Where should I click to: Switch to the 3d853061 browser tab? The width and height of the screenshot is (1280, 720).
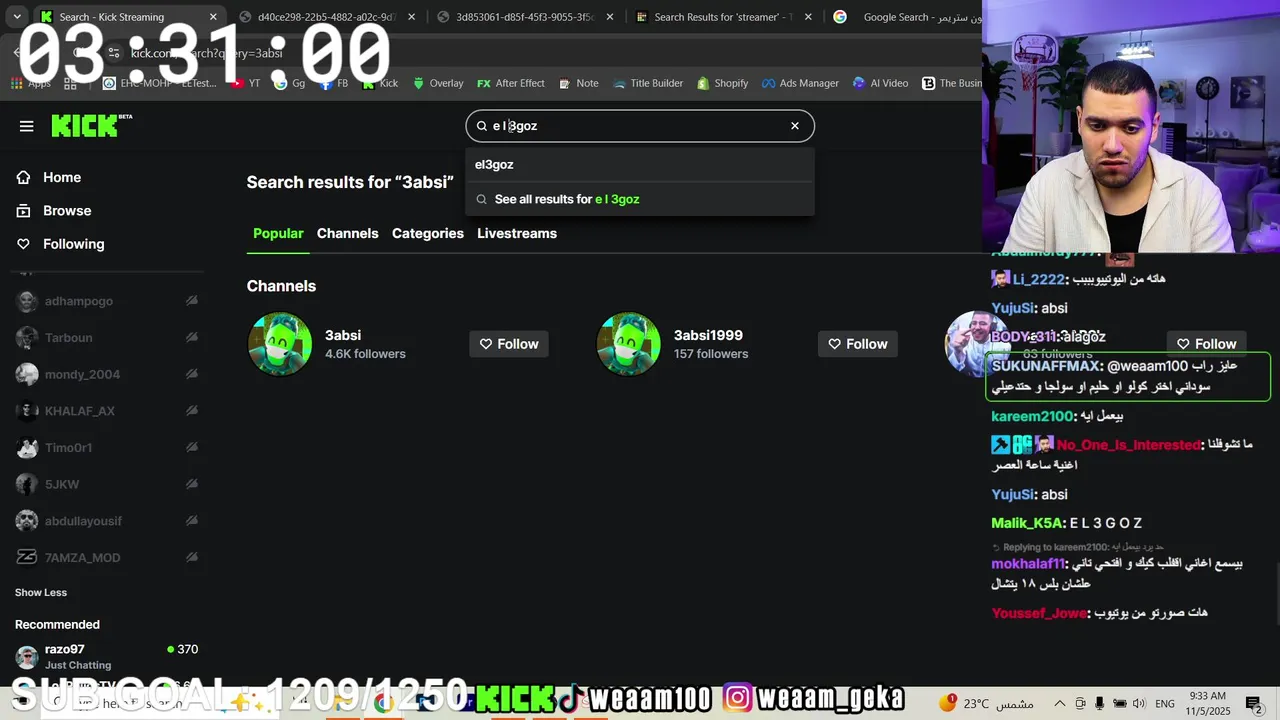[524, 17]
